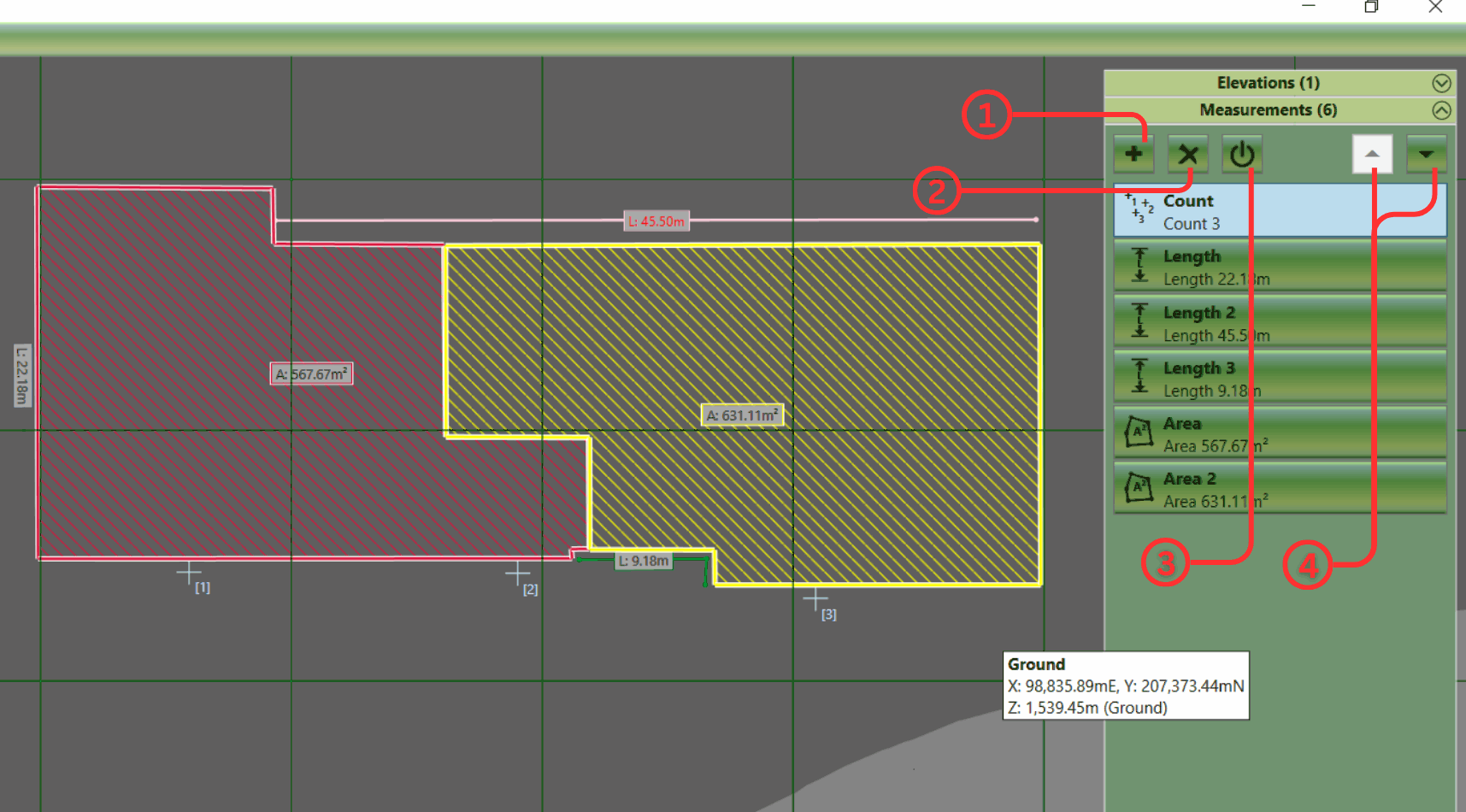Move selected measurement down in list
This screenshot has height=812, width=1466.
tap(1426, 155)
